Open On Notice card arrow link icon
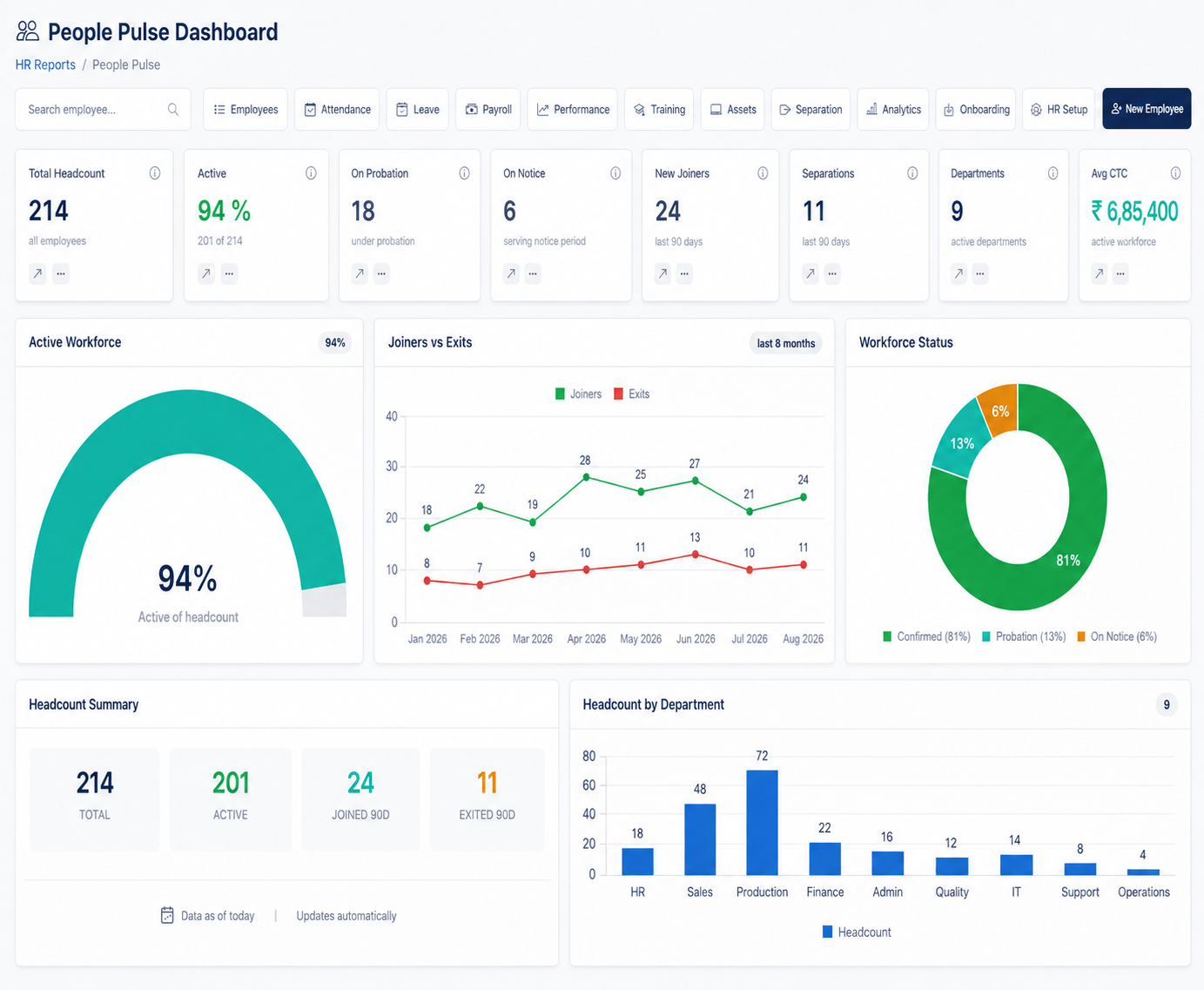 coord(511,273)
